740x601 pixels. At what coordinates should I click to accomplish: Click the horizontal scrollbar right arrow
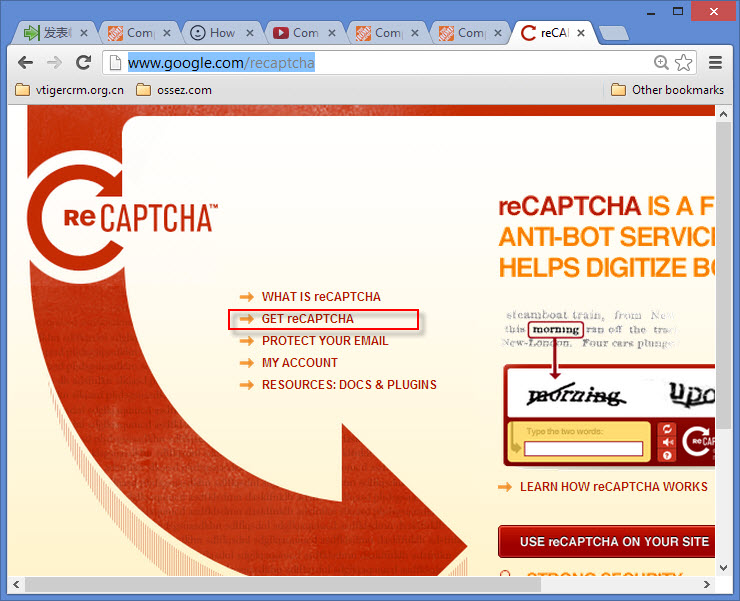[x=706, y=584]
